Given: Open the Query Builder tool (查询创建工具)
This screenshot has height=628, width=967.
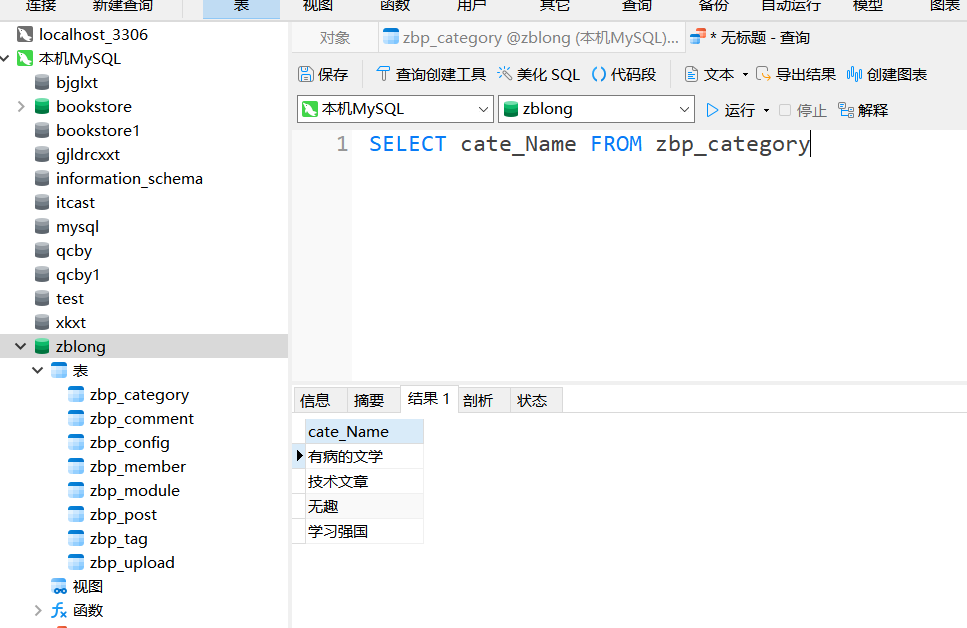Looking at the screenshot, I should click(x=430, y=74).
